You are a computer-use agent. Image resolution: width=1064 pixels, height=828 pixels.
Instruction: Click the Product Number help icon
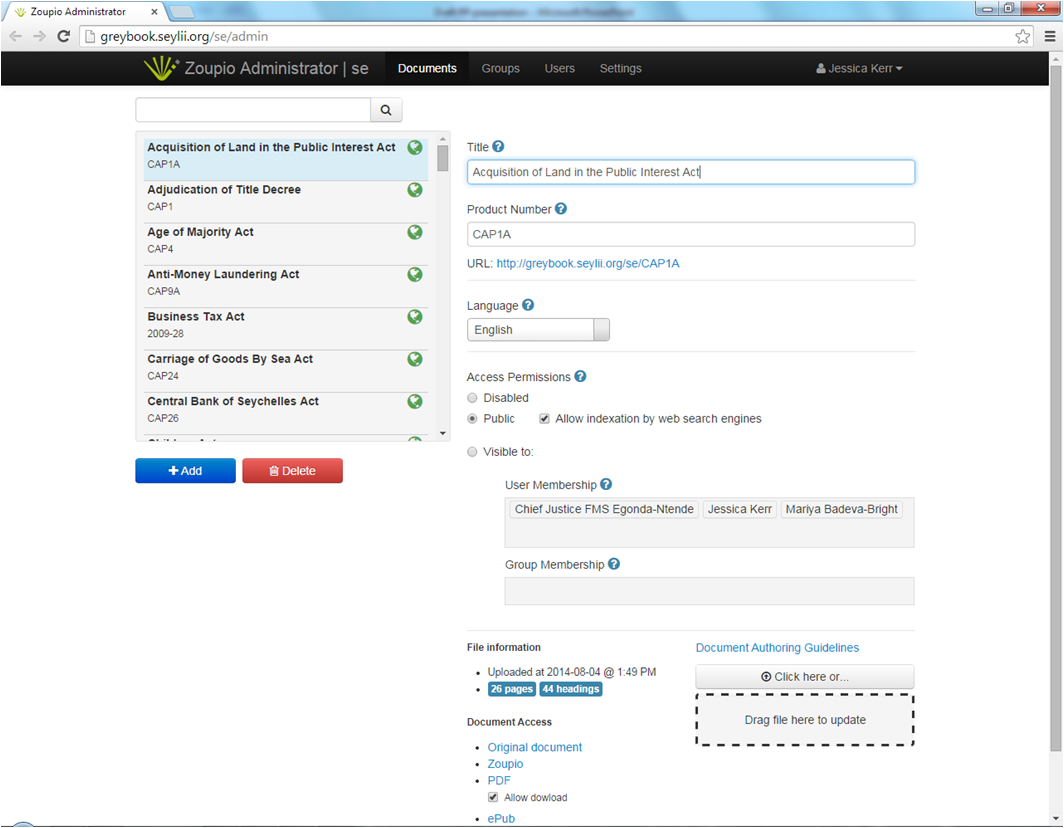coord(561,209)
